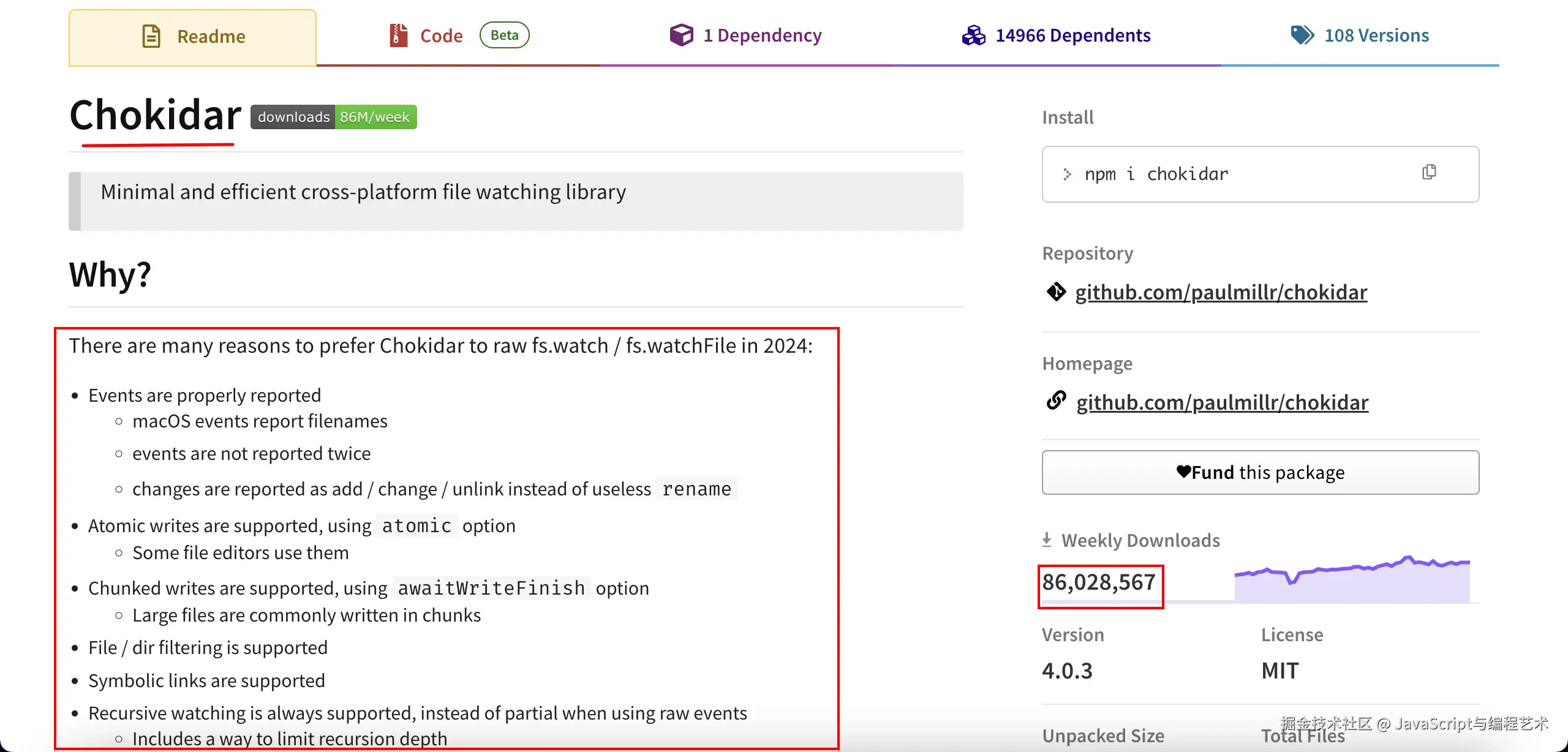This screenshot has width=1568, height=752.
Task: Switch to the Code tab
Action: pyautogui.click(x=441, y=36)
